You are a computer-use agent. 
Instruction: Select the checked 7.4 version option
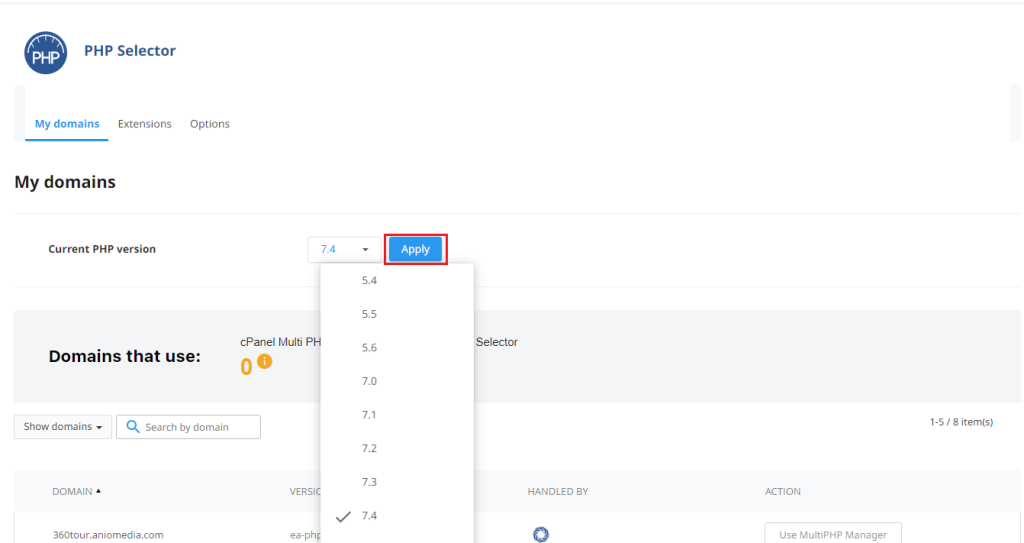pos(369,516)
